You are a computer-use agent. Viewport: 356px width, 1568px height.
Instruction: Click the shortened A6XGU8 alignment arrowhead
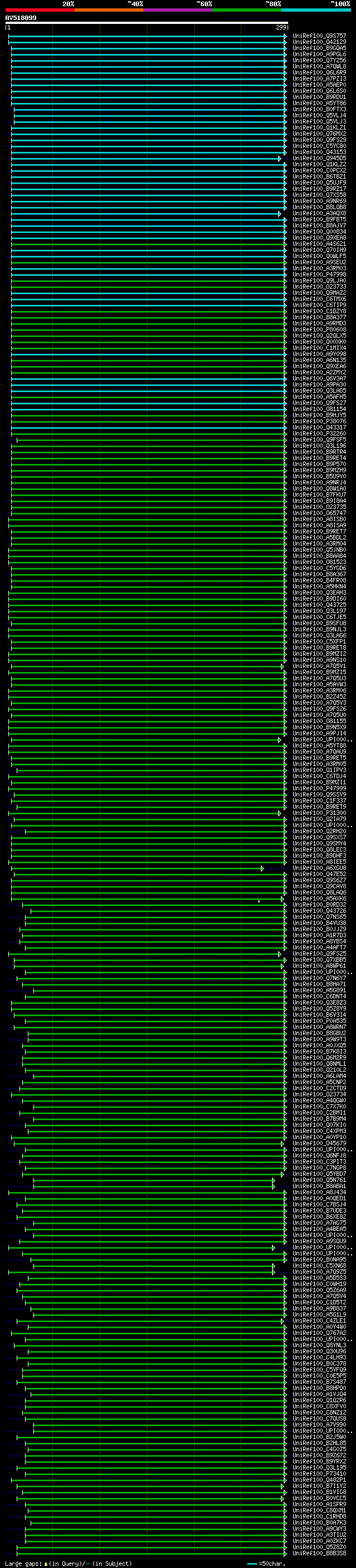263,869
